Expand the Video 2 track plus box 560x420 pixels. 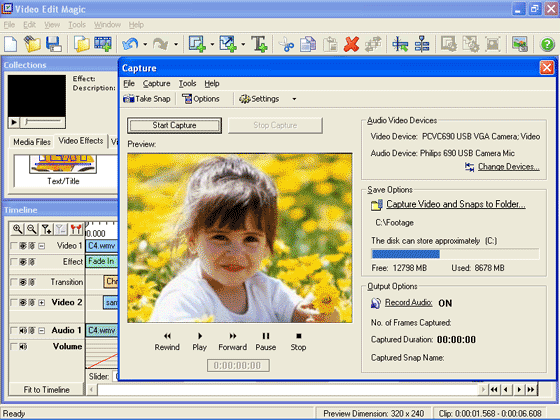(x=42, y=303)
